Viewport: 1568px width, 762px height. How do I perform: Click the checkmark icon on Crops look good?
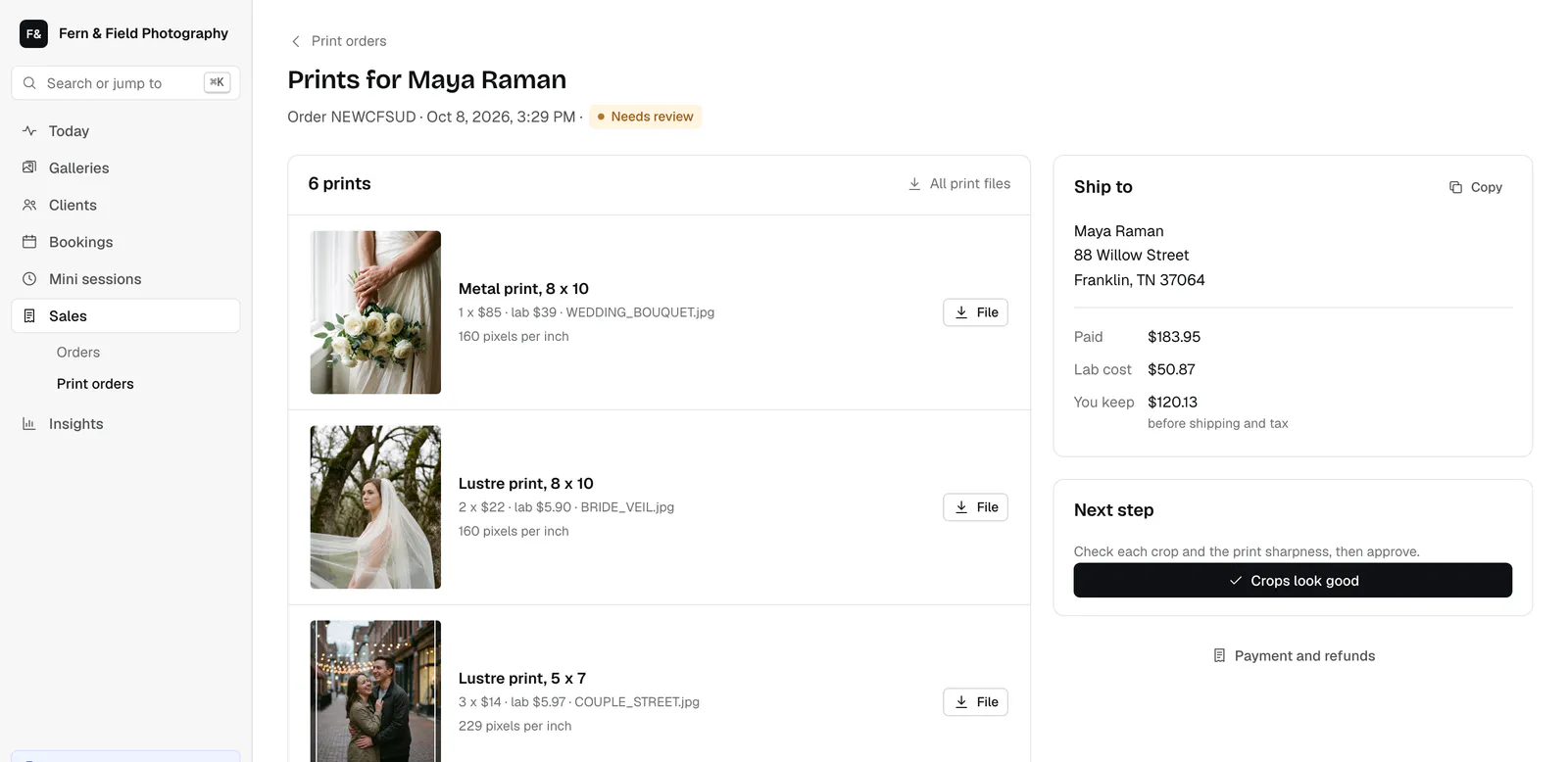point(1236,581)
